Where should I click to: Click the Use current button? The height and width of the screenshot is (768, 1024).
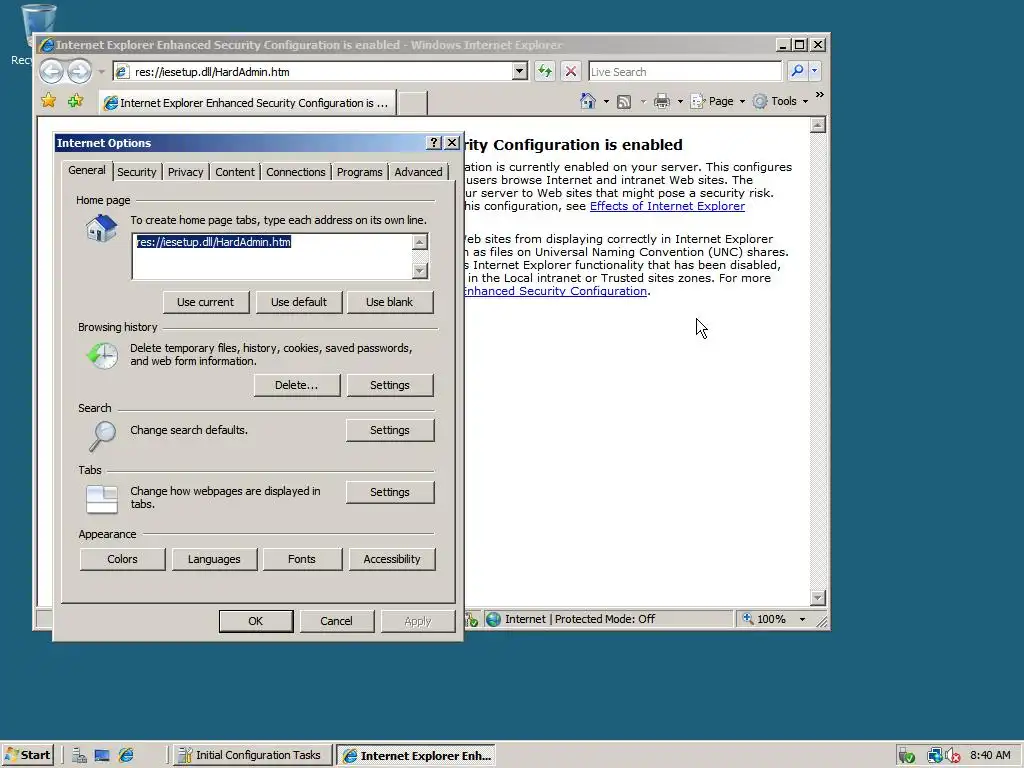206,302
